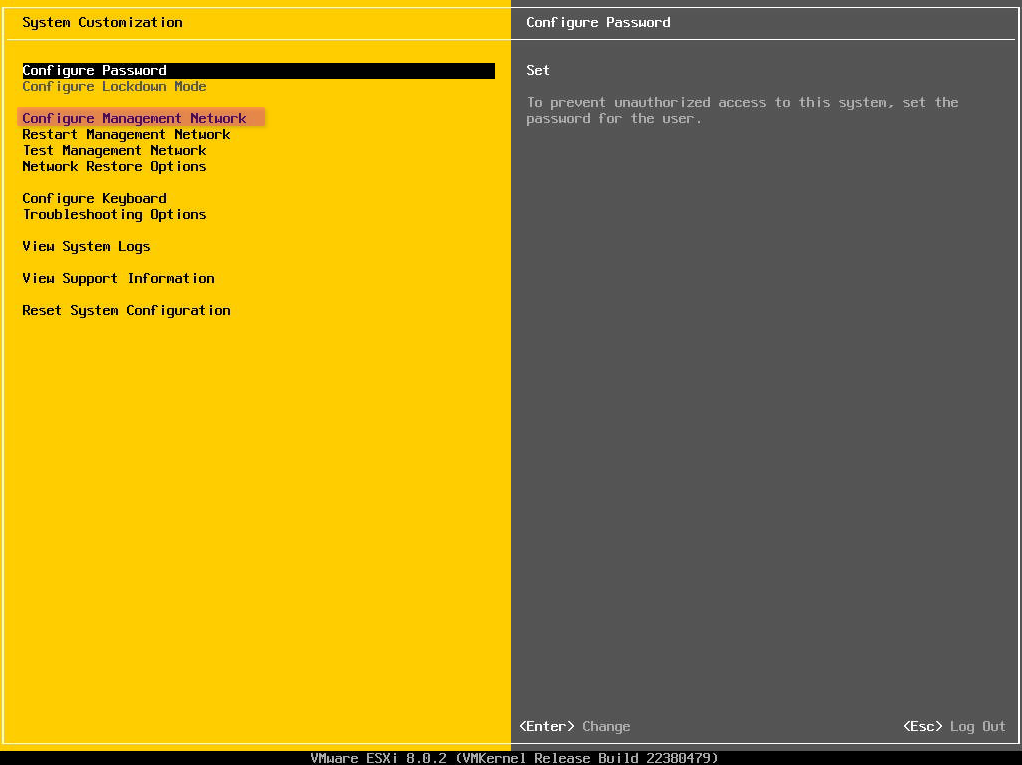Click the 'Set' password status text
Screen dimensions: 1022x765
538,71
